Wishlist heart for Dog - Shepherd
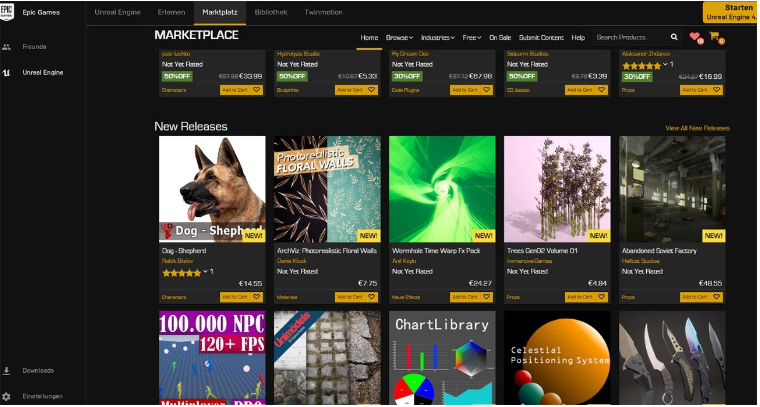The image size is (760, 407). coord(256,297)
